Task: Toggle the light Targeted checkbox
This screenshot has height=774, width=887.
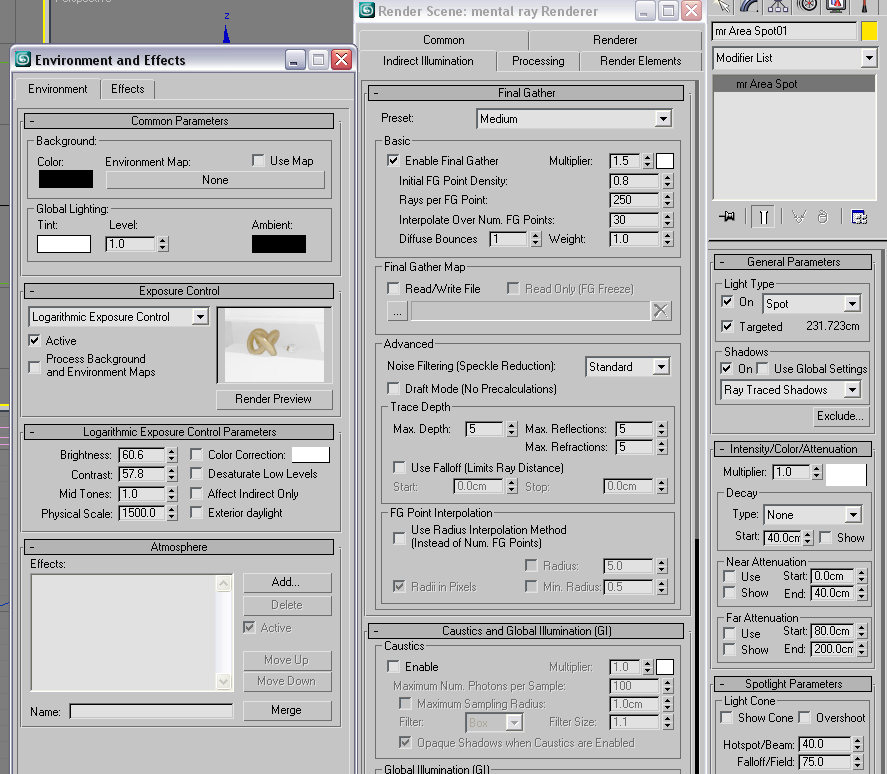Action: (x=727, y=326)
